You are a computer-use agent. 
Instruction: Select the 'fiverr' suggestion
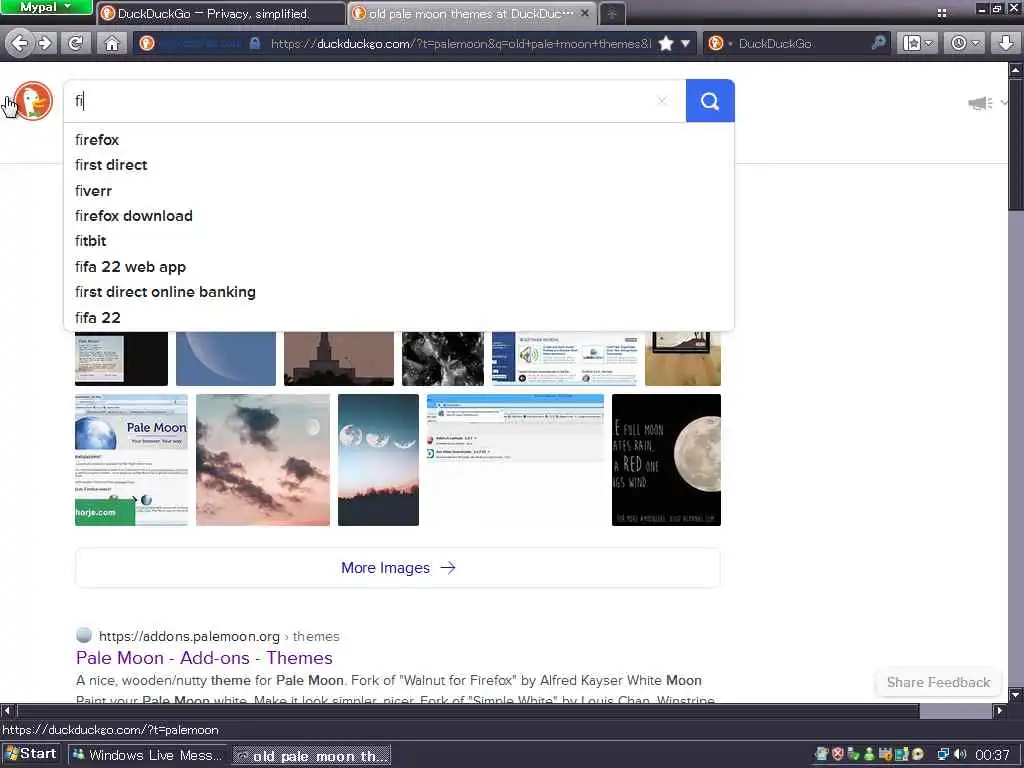[398, 191]
